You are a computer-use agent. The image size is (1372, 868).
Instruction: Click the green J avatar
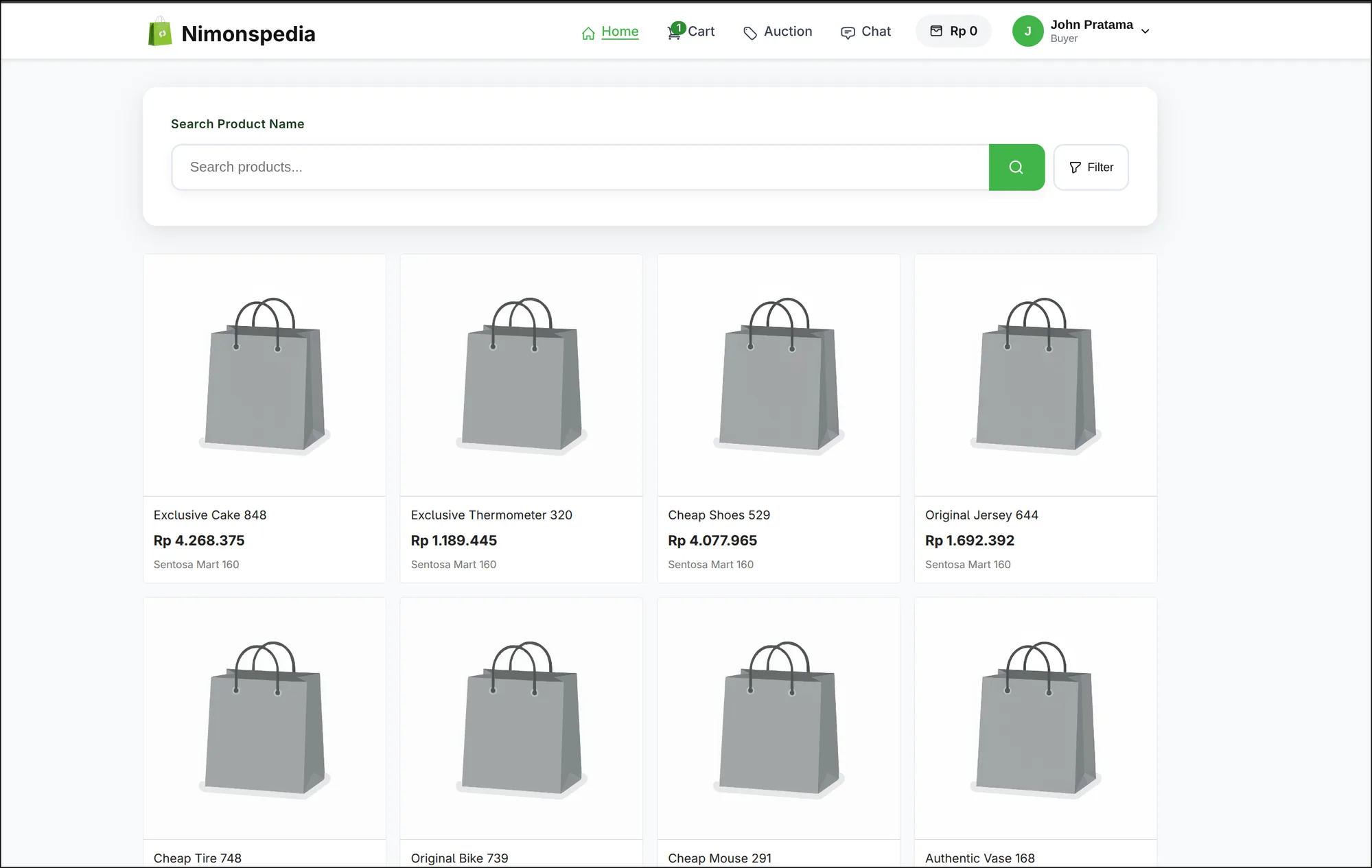(1027, 31)
